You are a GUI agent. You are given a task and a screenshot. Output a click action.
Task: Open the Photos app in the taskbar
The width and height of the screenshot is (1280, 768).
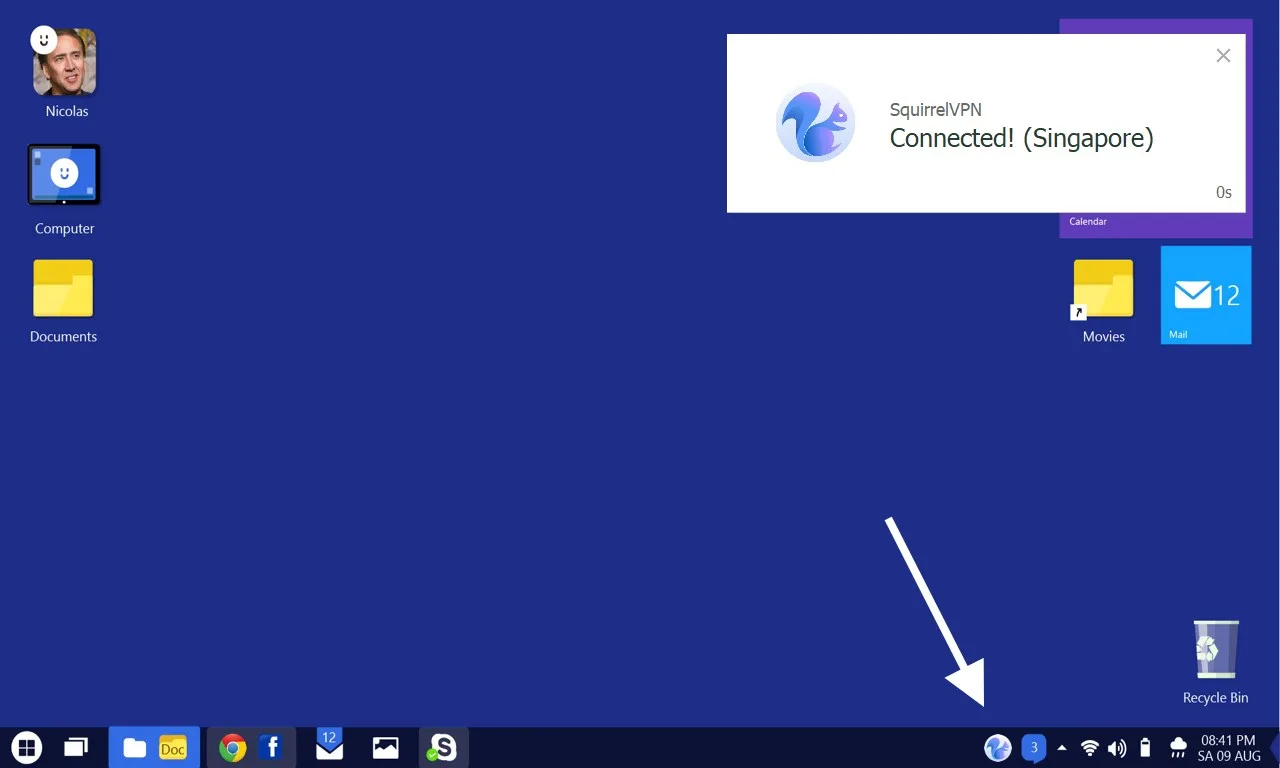click(x=385, y=747)
